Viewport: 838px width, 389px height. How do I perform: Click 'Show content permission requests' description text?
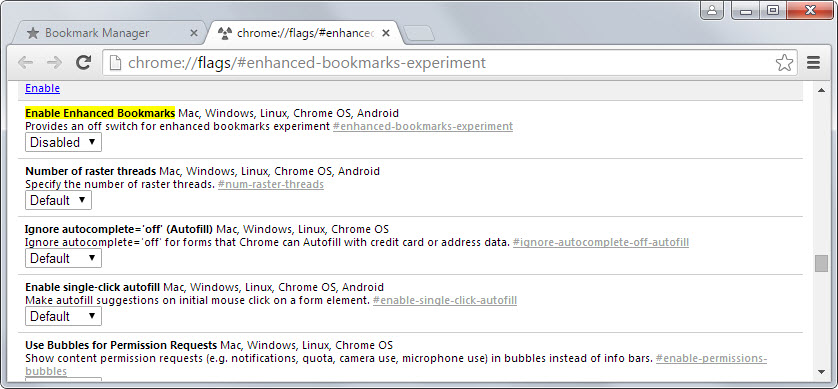point(339,359)
